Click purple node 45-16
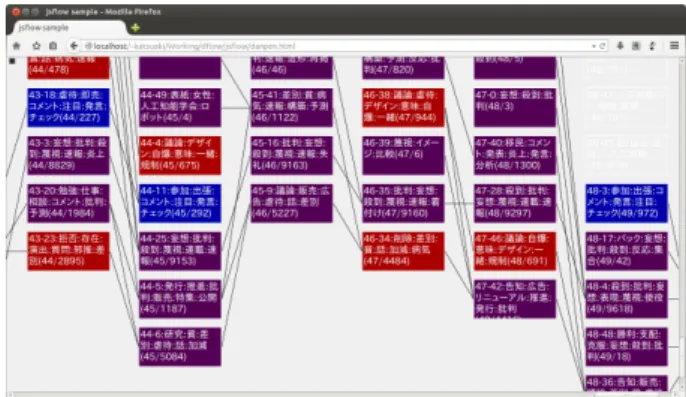Viewport: 686px width, 397px height. pos(291,155)
